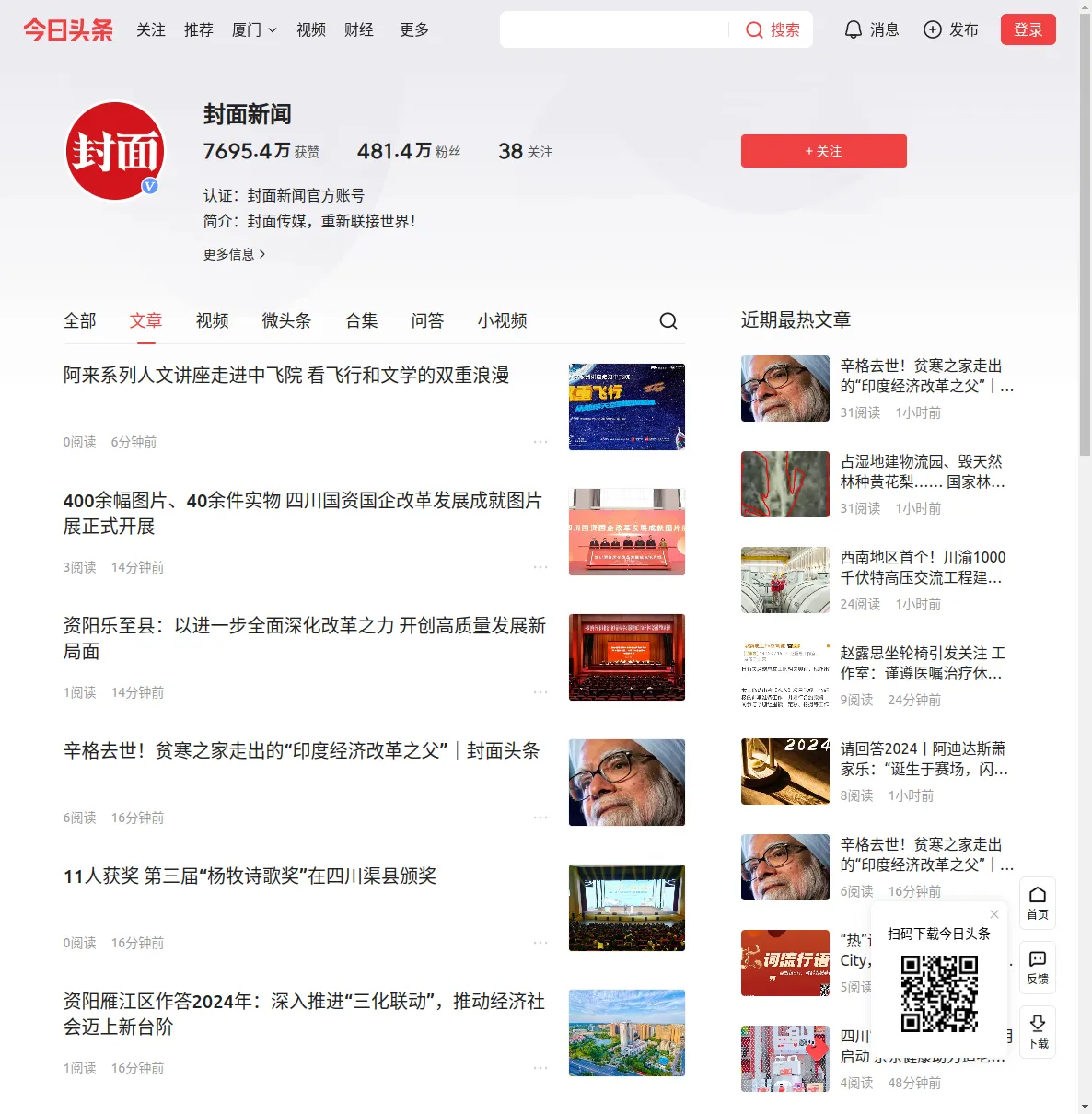
Task: Open the 封面新闻 avatar image
Action: pos(115,151)
